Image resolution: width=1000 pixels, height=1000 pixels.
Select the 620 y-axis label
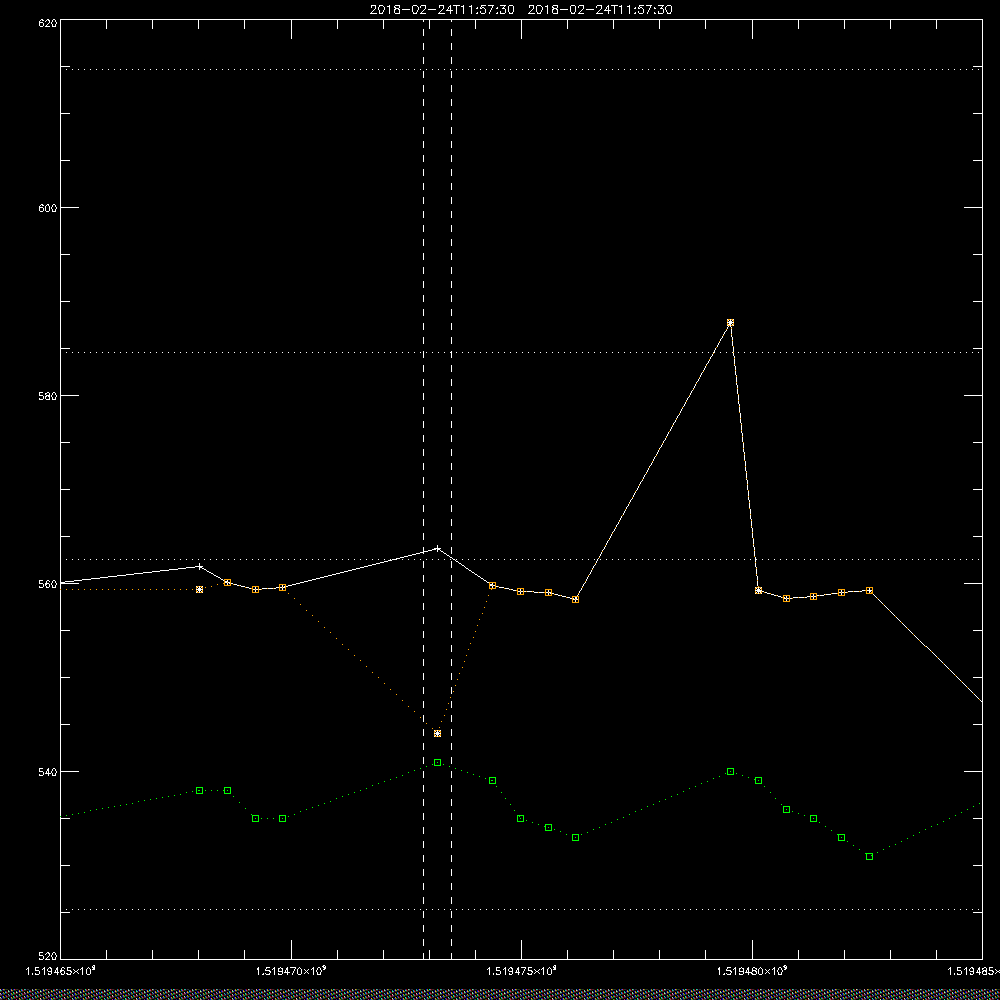(48, 23)
